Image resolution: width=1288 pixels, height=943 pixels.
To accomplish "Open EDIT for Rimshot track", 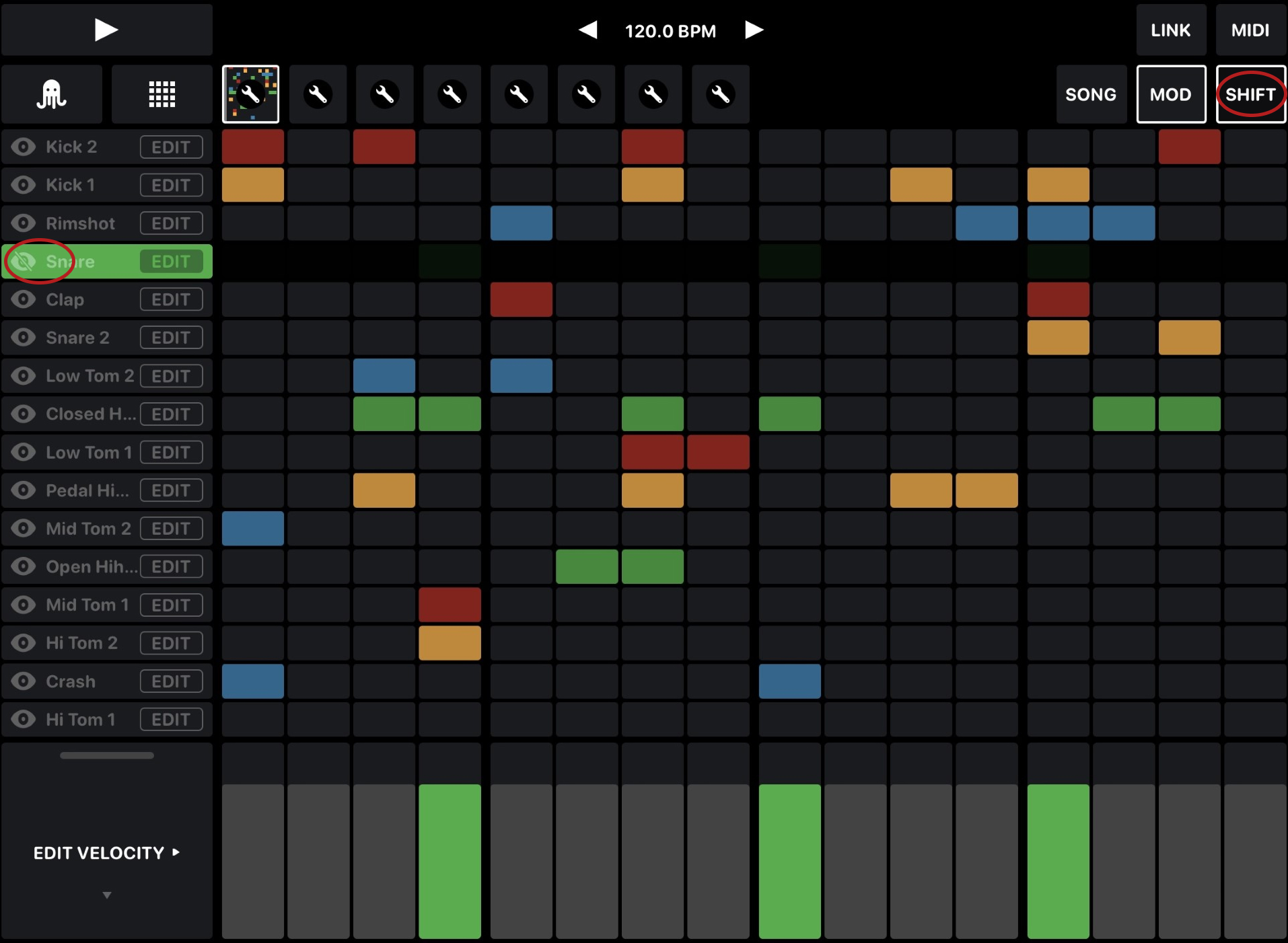I will pyautogui.click(x=171, y=223).
